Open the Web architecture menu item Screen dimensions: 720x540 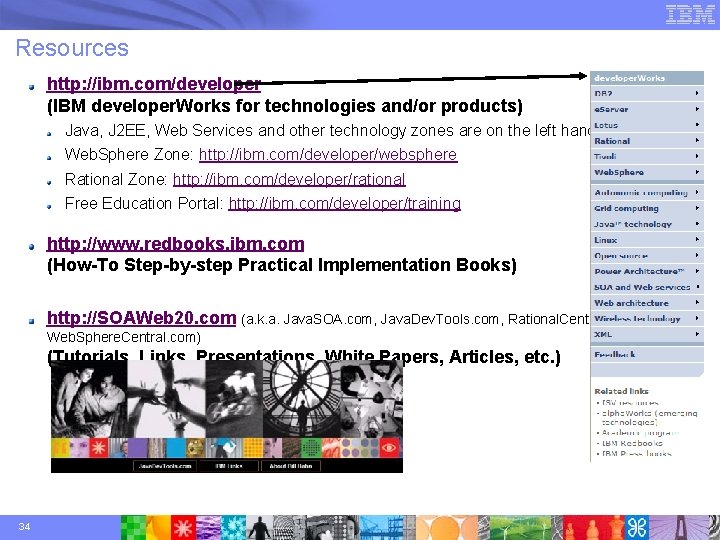click(647, 303)
